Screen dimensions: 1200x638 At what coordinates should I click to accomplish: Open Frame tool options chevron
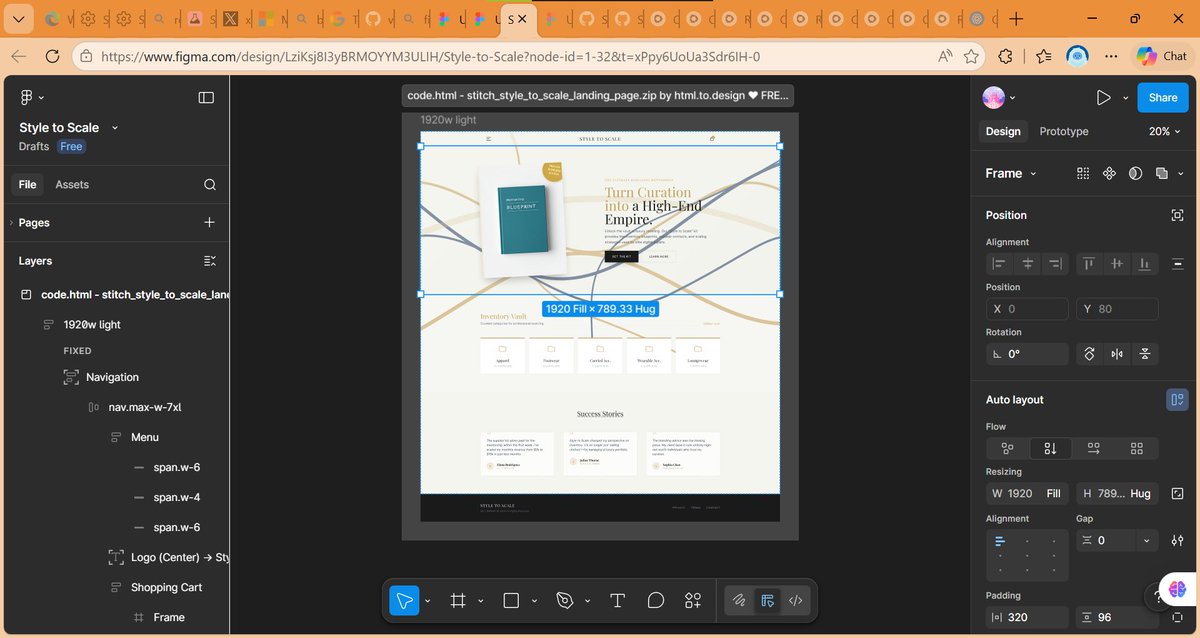click(x=480, y=601)
